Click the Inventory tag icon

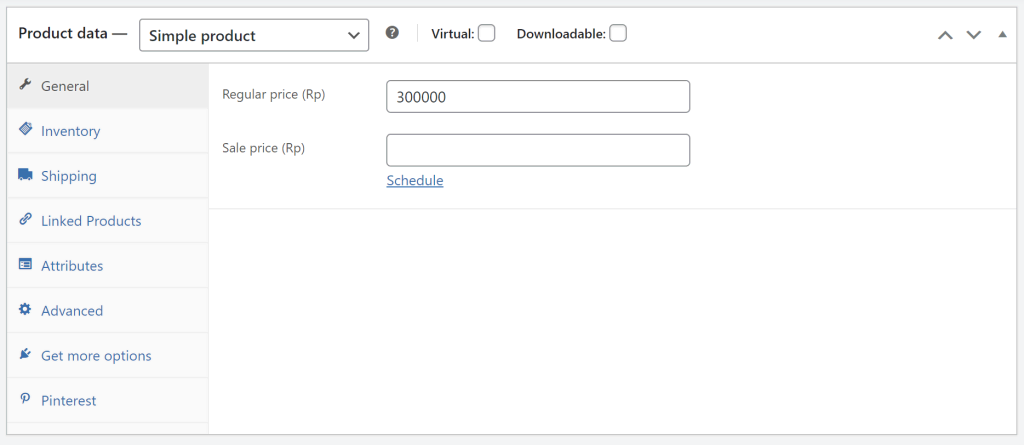[25, 130]
